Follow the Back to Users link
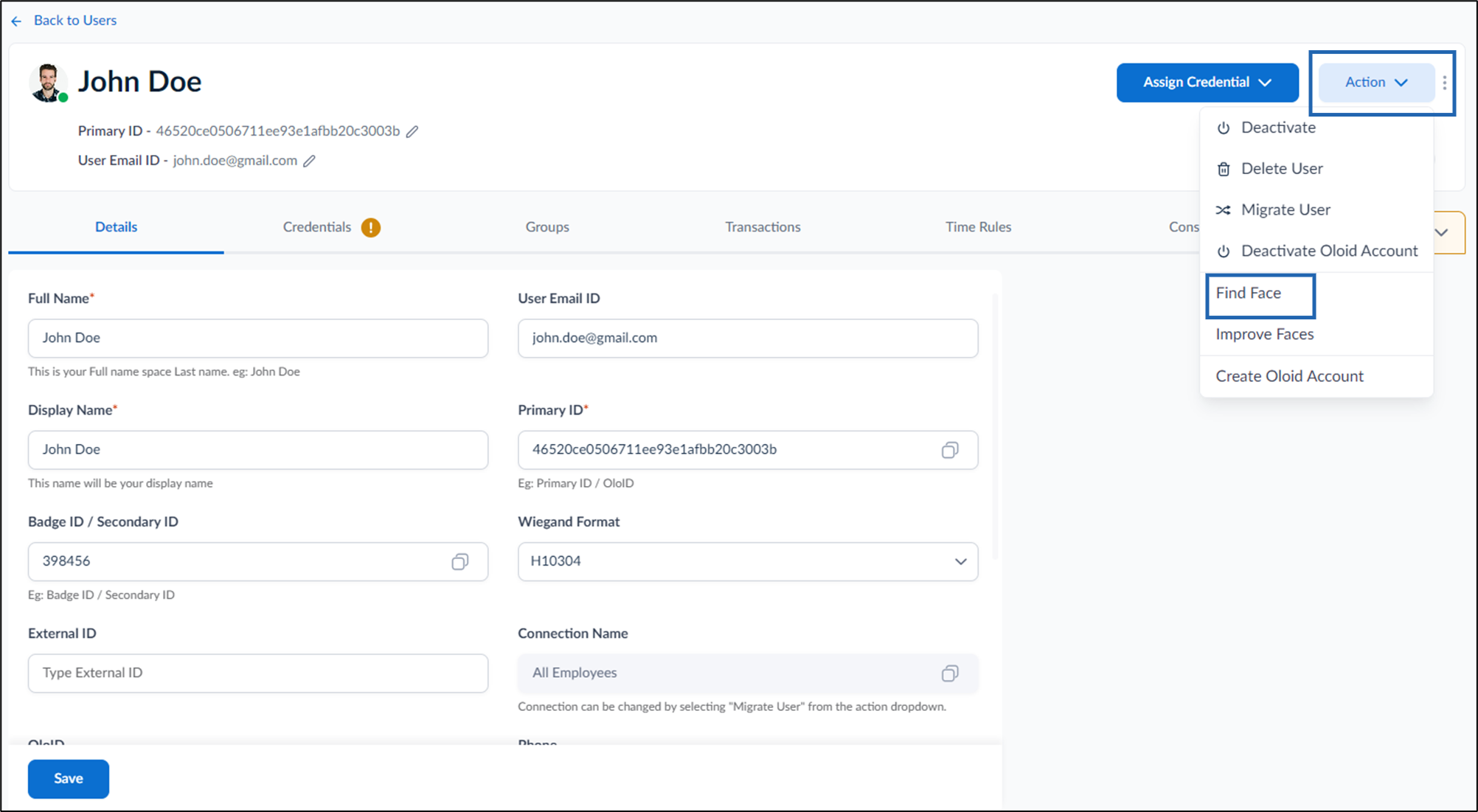Image resolution: width=1478 pixels, height=812 pixels. coord(75,21)
